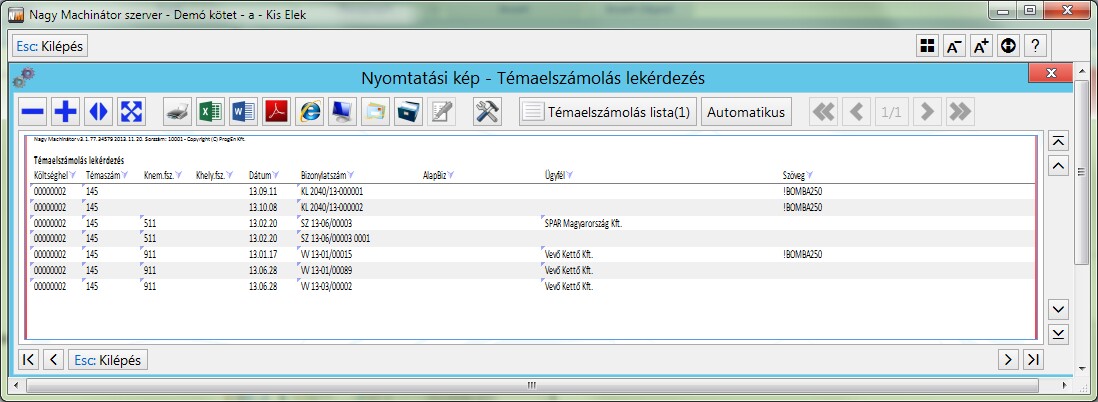Select bizonylatszám KL 2040/13-000001
Screen dimensions: 1098x402
pos(332,191)
